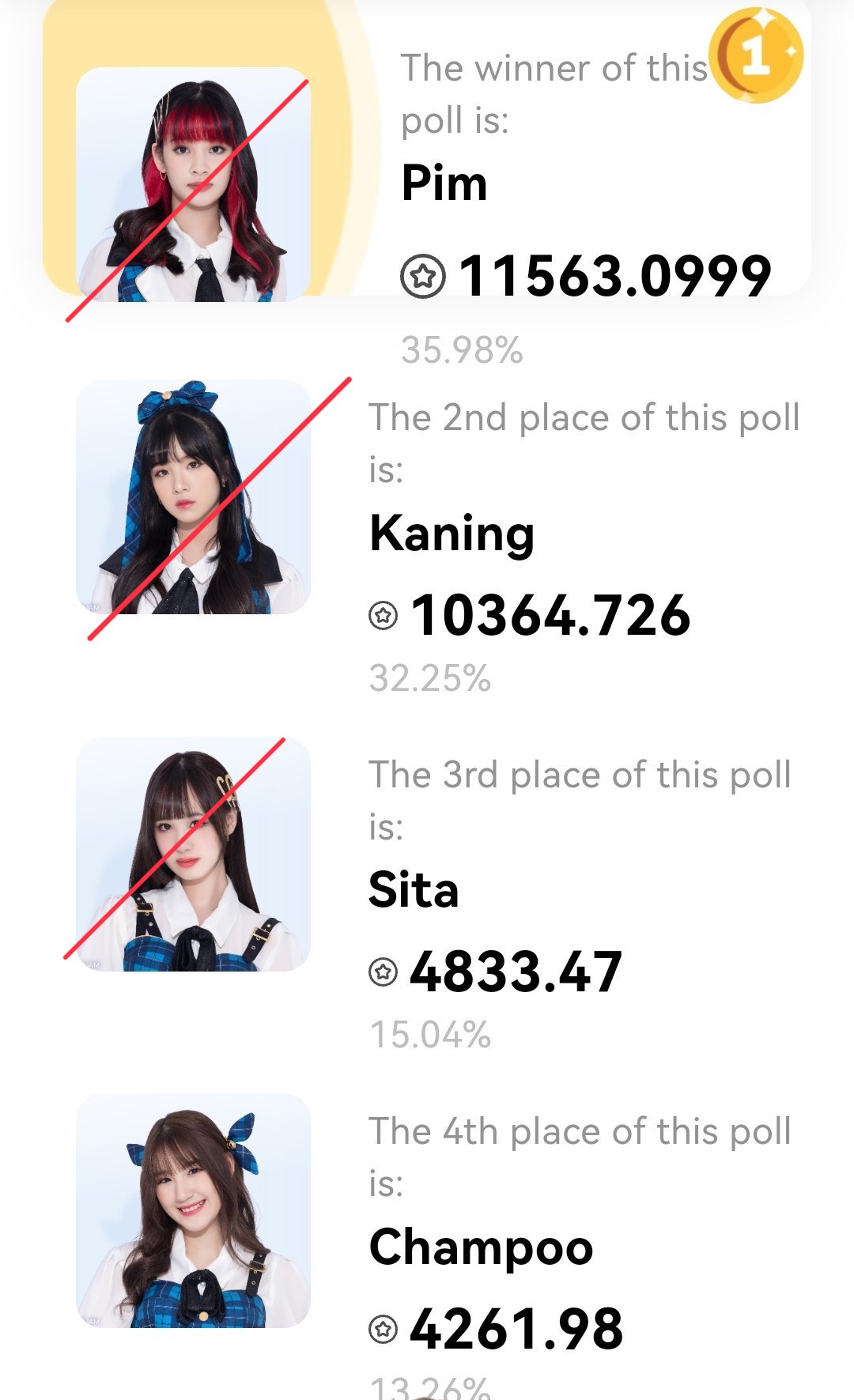
Task: Tap the star icon beside 4833.47
Action: point(384,972)
